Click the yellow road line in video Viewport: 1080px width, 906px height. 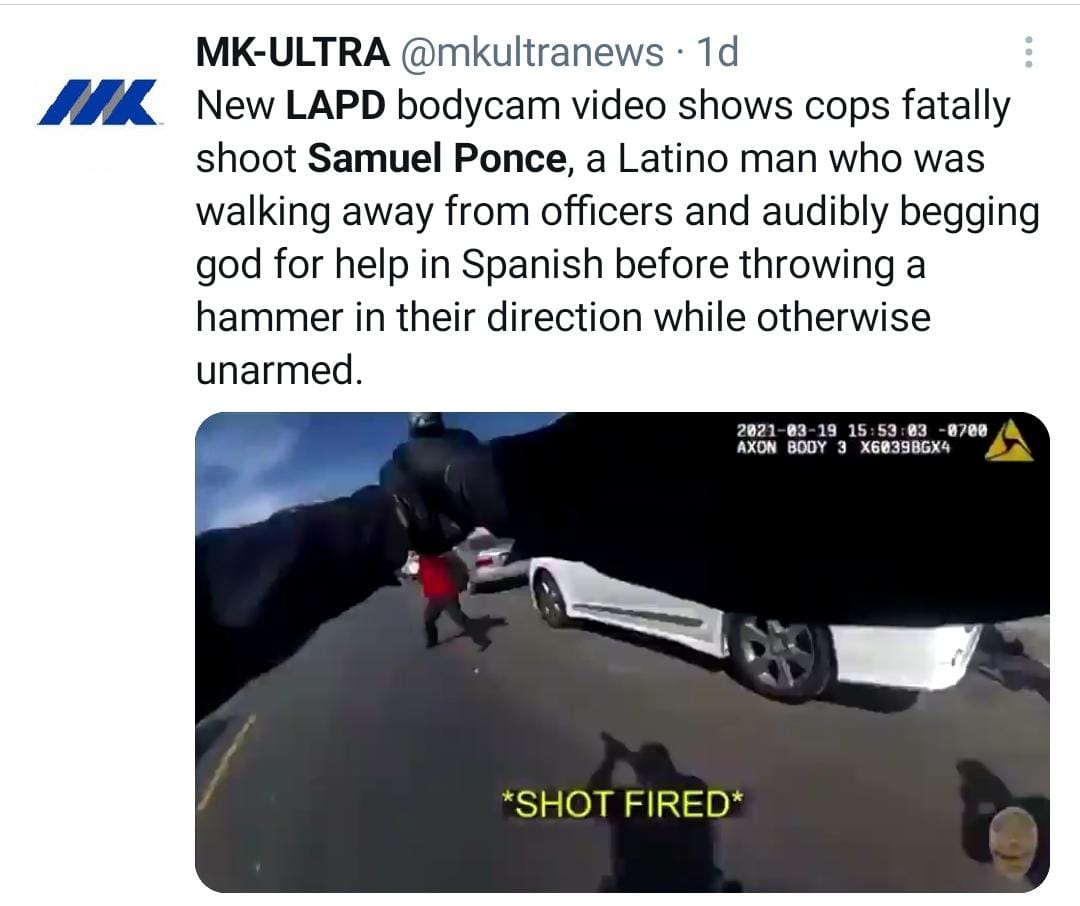click(226, 763)
